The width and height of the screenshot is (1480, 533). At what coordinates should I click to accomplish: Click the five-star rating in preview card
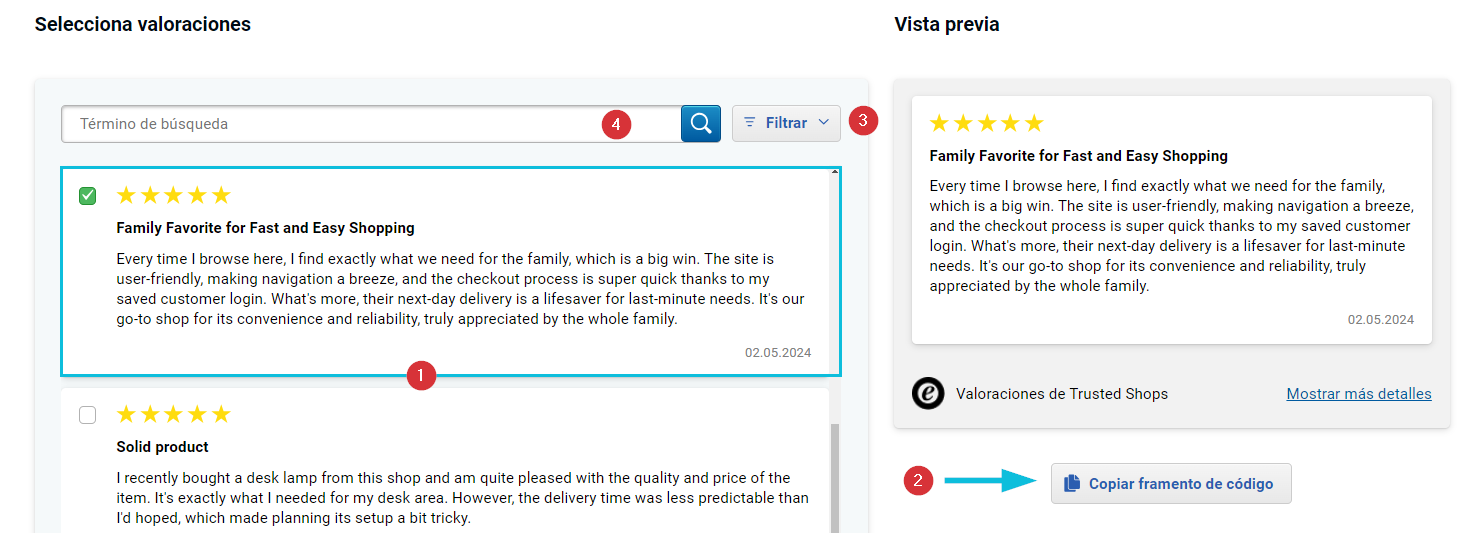coord(987,123)
